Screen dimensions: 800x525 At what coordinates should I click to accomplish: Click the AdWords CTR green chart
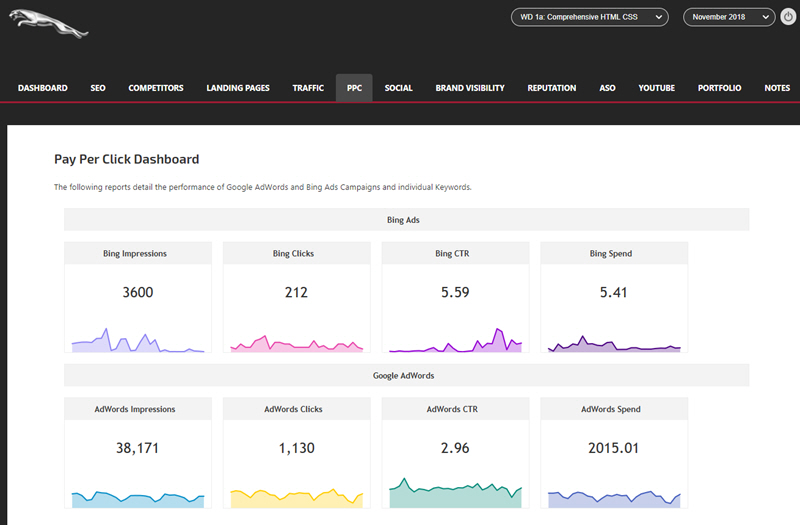[x=455, y=494]
